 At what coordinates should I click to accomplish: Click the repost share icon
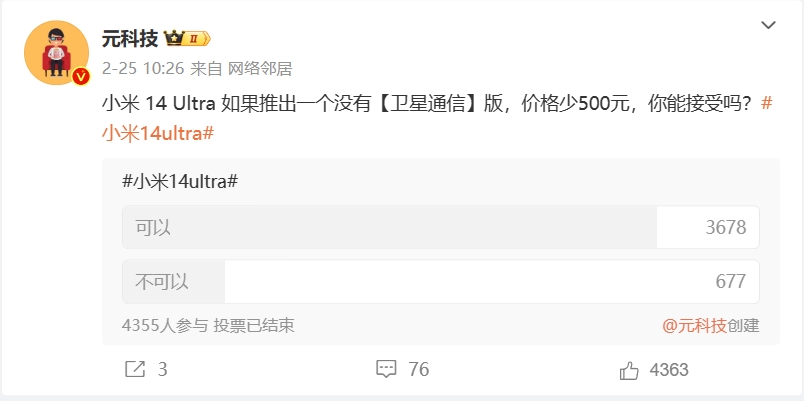pyautogui.click(x=134, y=370)
